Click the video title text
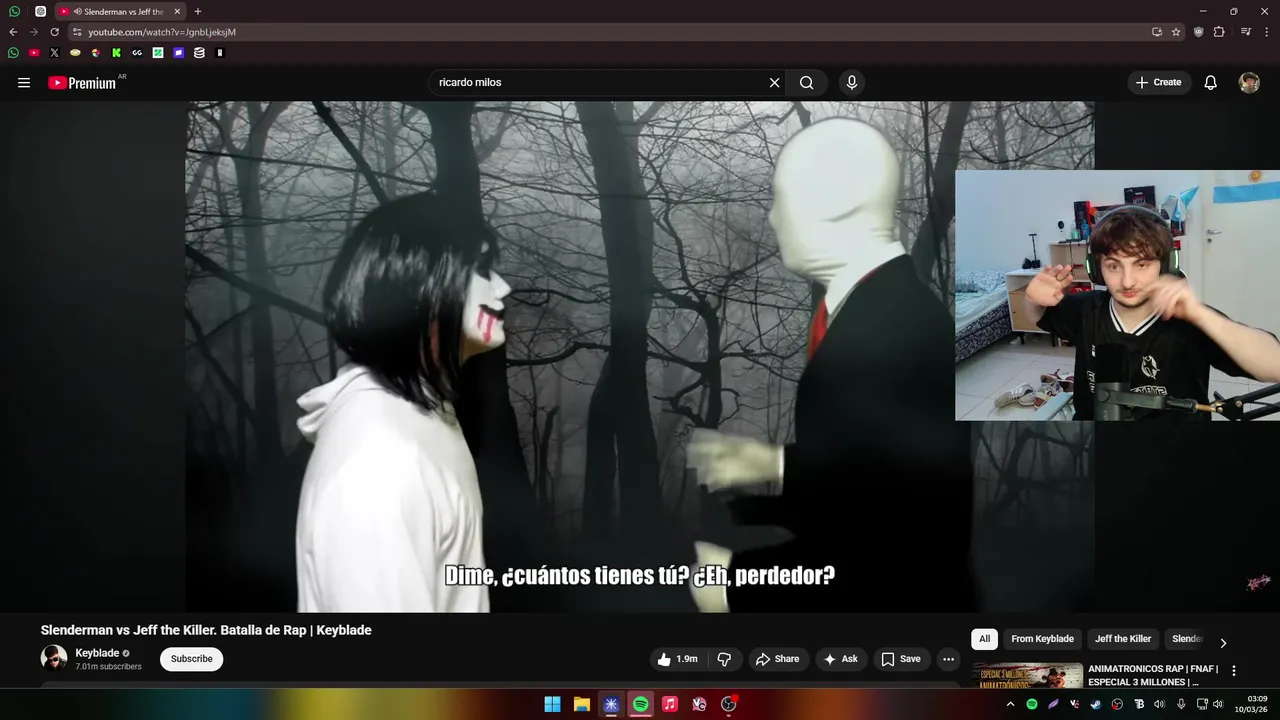 click(x=206, y=630)
